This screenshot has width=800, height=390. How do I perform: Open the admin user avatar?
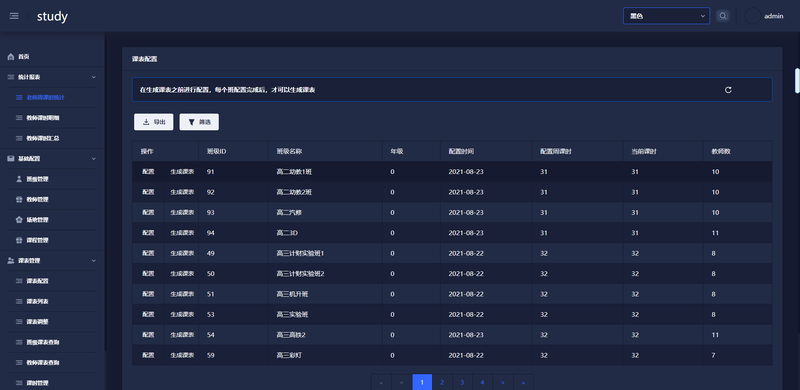point(753,16)
